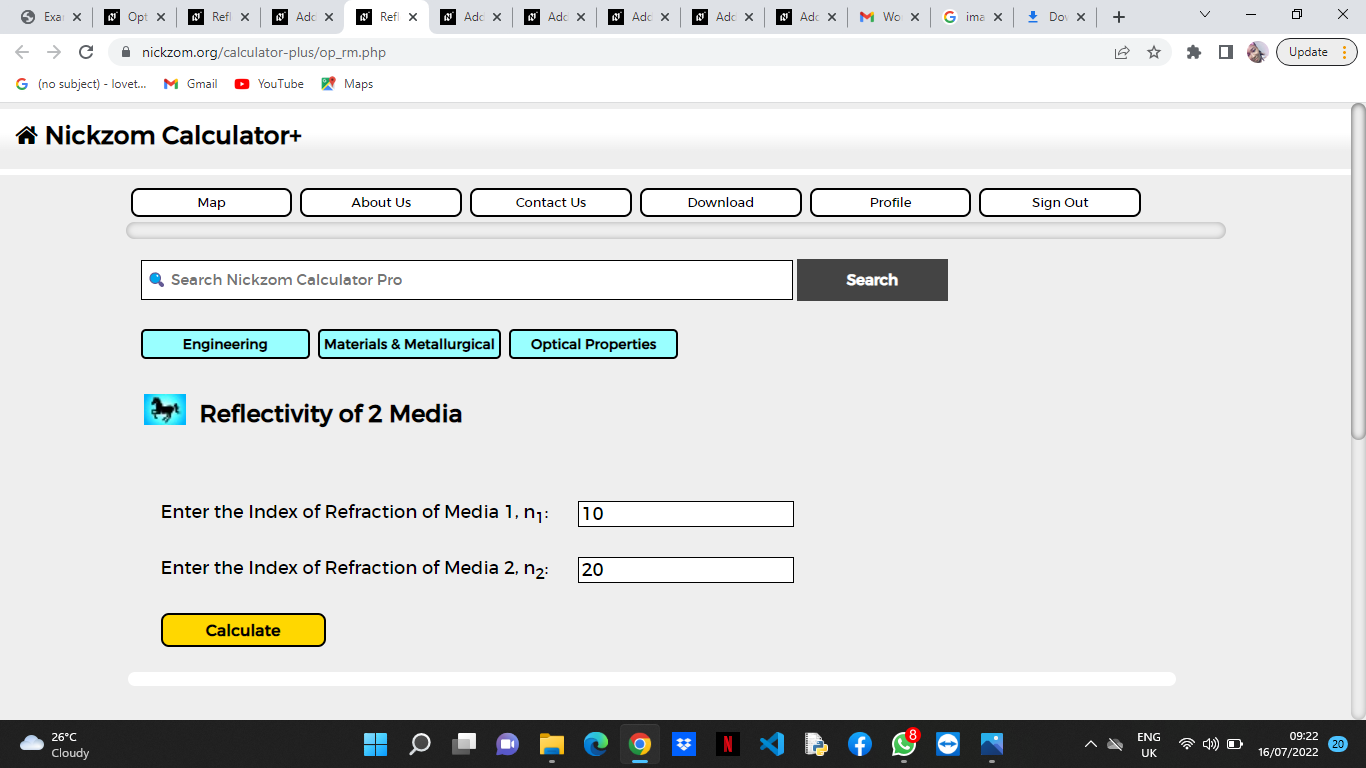Open the Chrome extensions puzzle icon
1366x768 pixels.
coord(1193,52)
